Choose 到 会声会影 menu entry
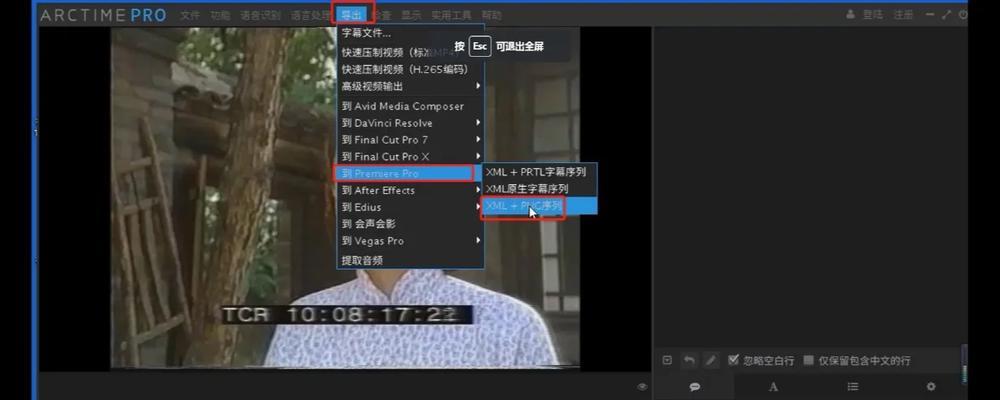Screen dimensions: 1000x400 410,224
